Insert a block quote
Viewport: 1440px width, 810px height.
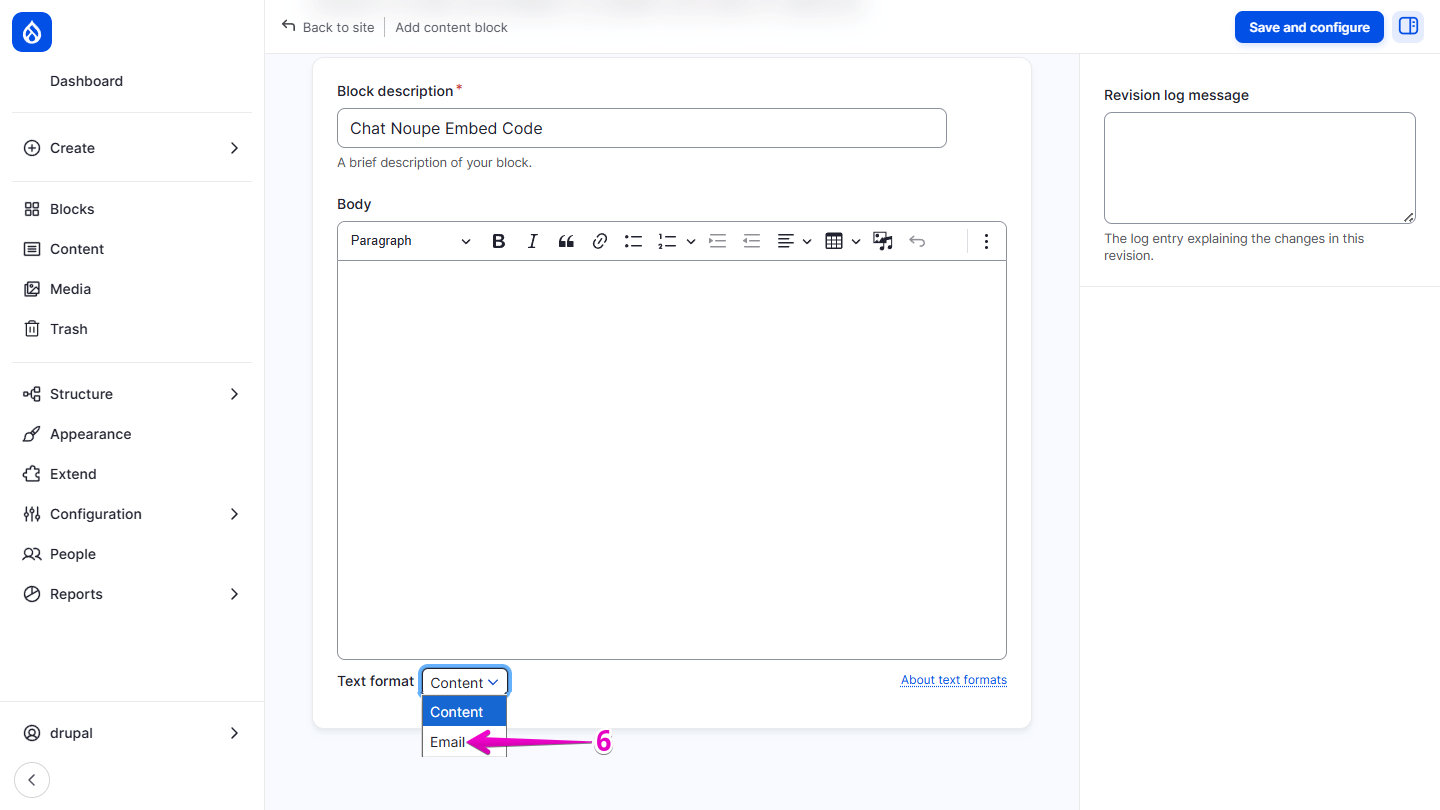tap(566, 241)
